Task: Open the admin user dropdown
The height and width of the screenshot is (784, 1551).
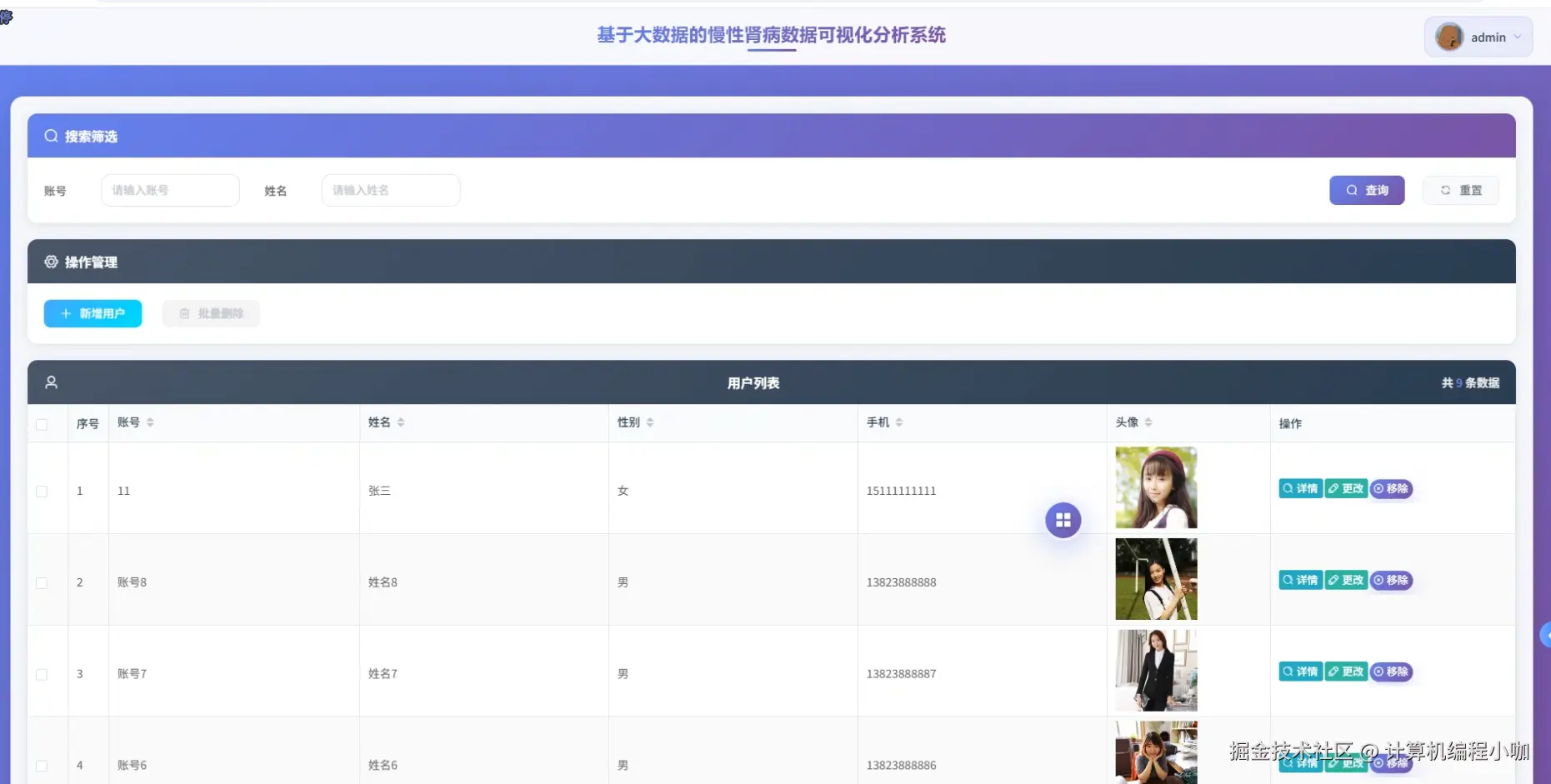Action: (x=1478, y=37)
